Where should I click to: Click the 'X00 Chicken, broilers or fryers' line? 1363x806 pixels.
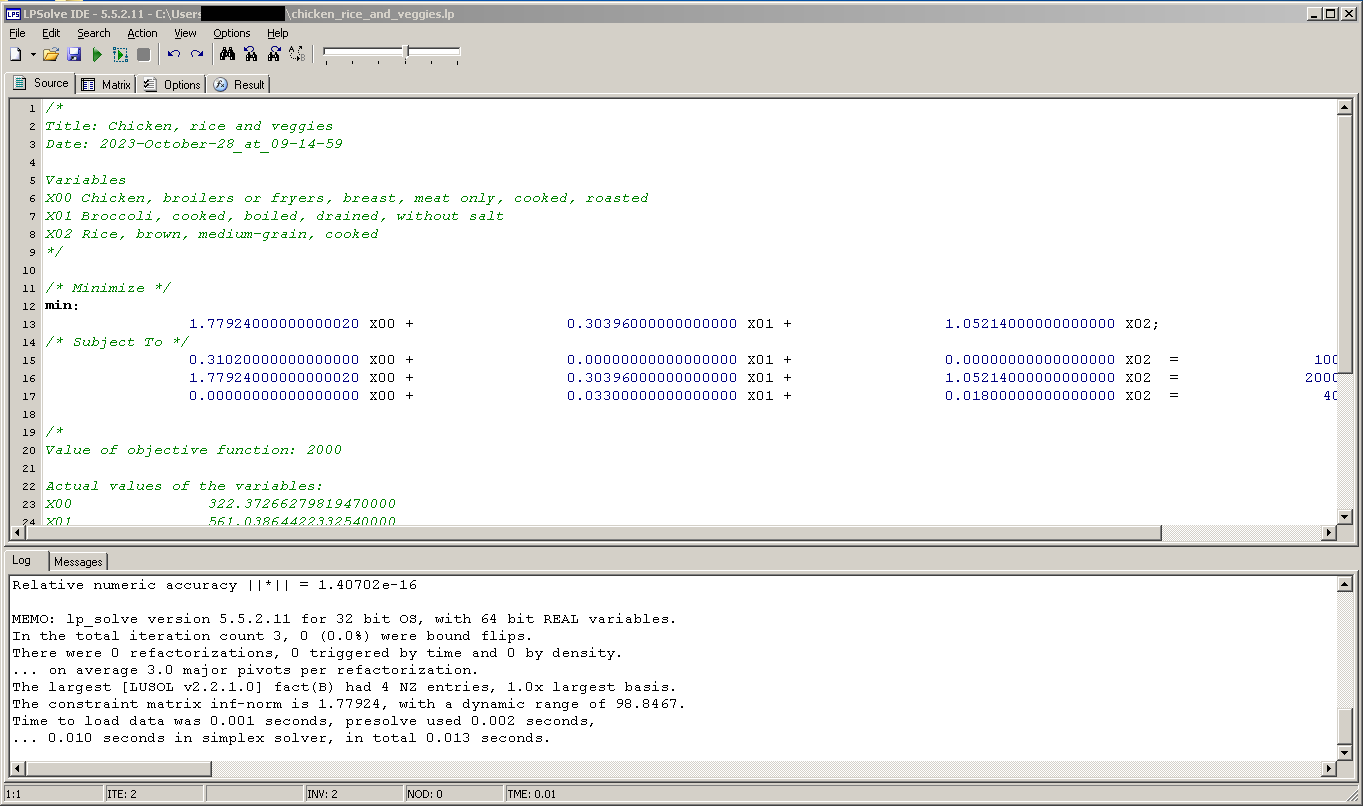(346, 198)
